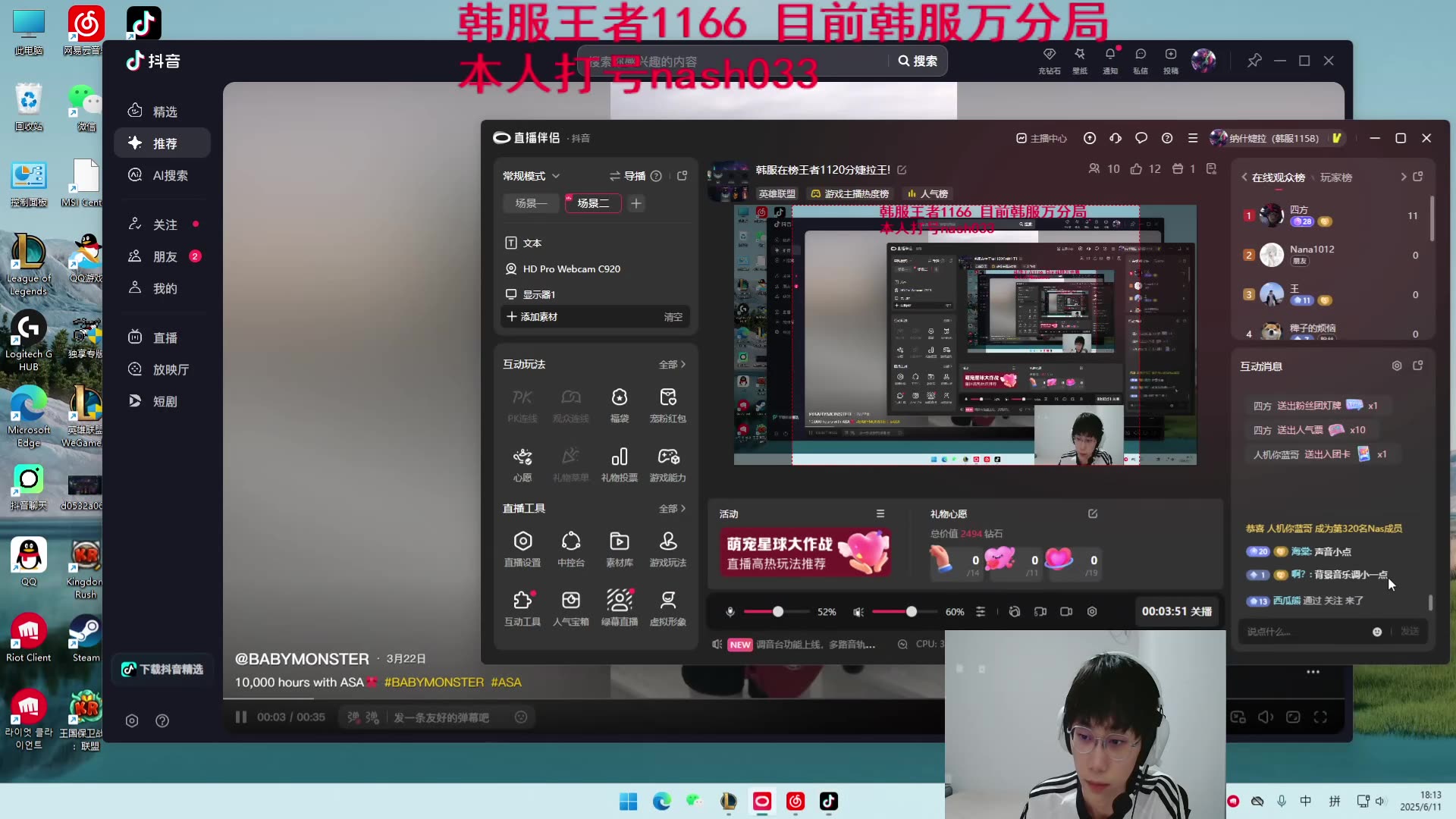Open 精选 in Douyin sidebar
Screen dimensions: 1456x819
point(162,111)
